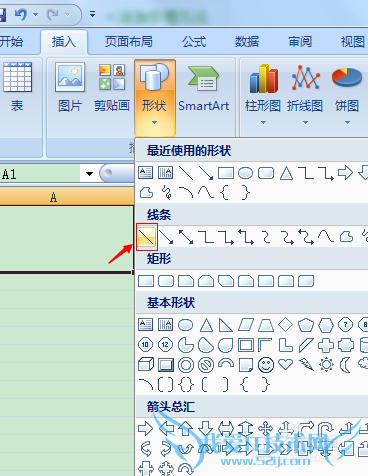The height and width of the screenshot is (476, 368).
Task: Click the Redo button
Action: coord(53,14)
